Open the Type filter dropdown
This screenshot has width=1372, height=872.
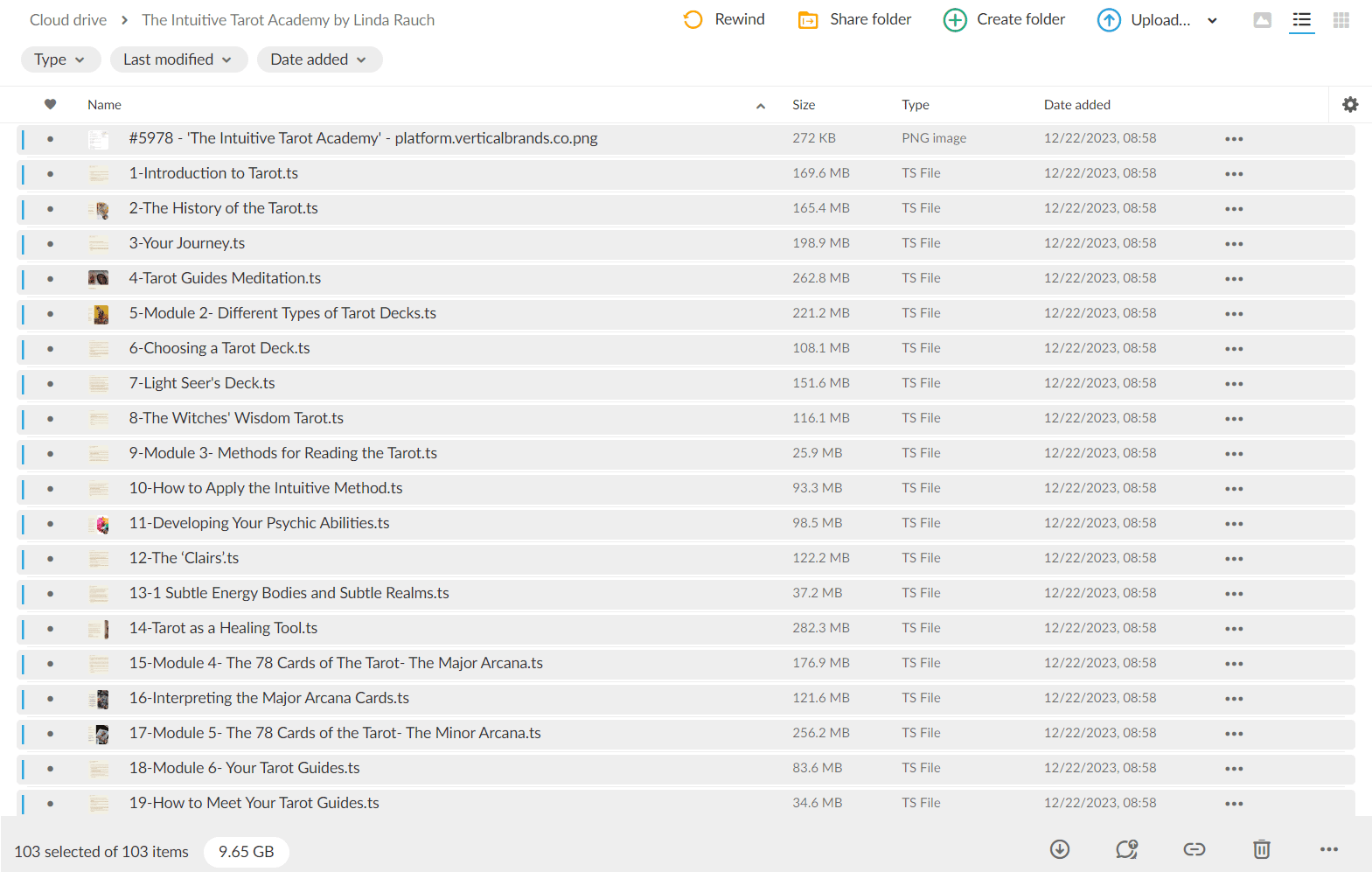[x=60, y=59]
